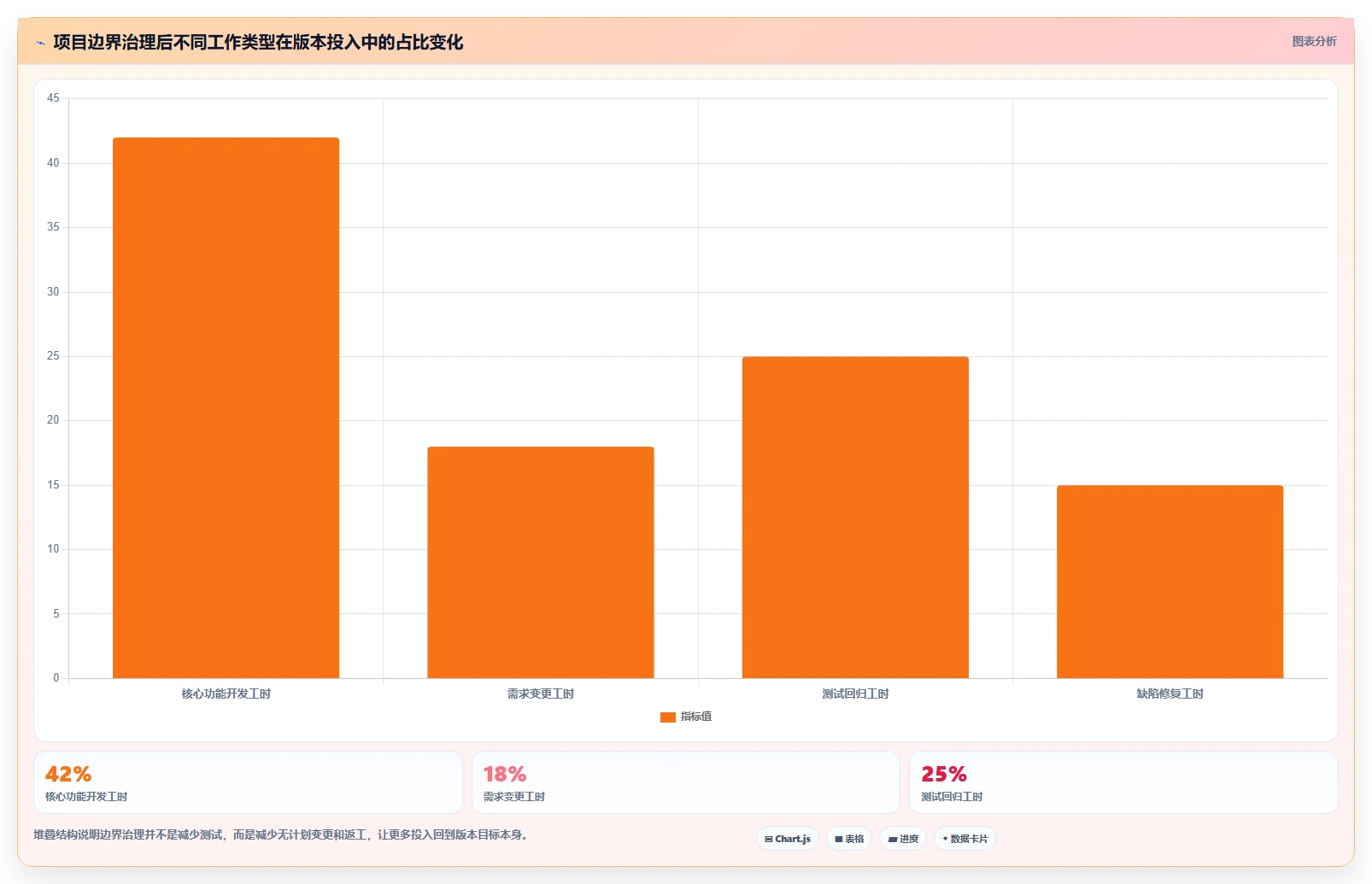Click the y-axis tick label 10
Image resolution: width=1372 pixels, height=884 pixels.
coord(53,549)
